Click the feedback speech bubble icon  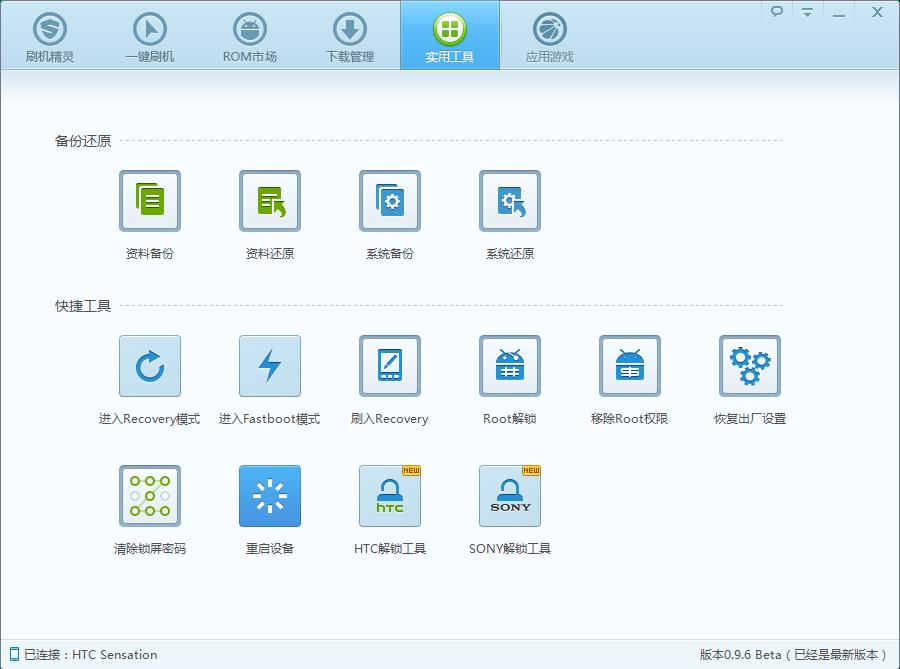click(x=777, y=12)
